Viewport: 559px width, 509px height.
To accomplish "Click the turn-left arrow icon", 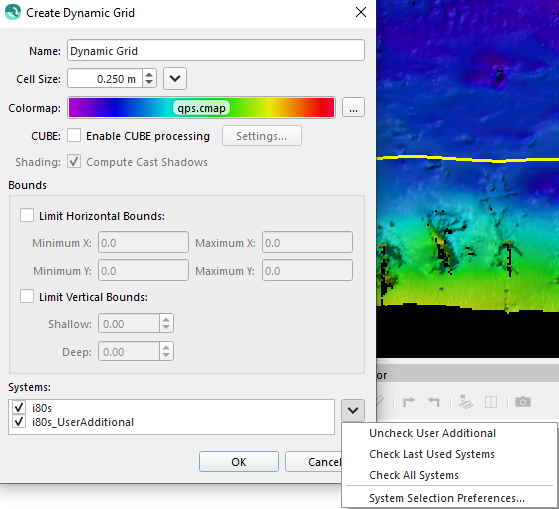I will click(x=433, y=402).
